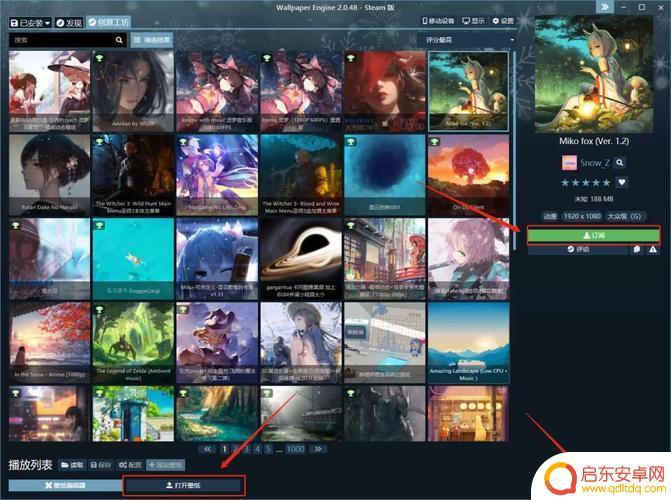This screenshot has height=500, width=671.
Task: Rate the wallpaper using the five stars
Action: [585, 182]
